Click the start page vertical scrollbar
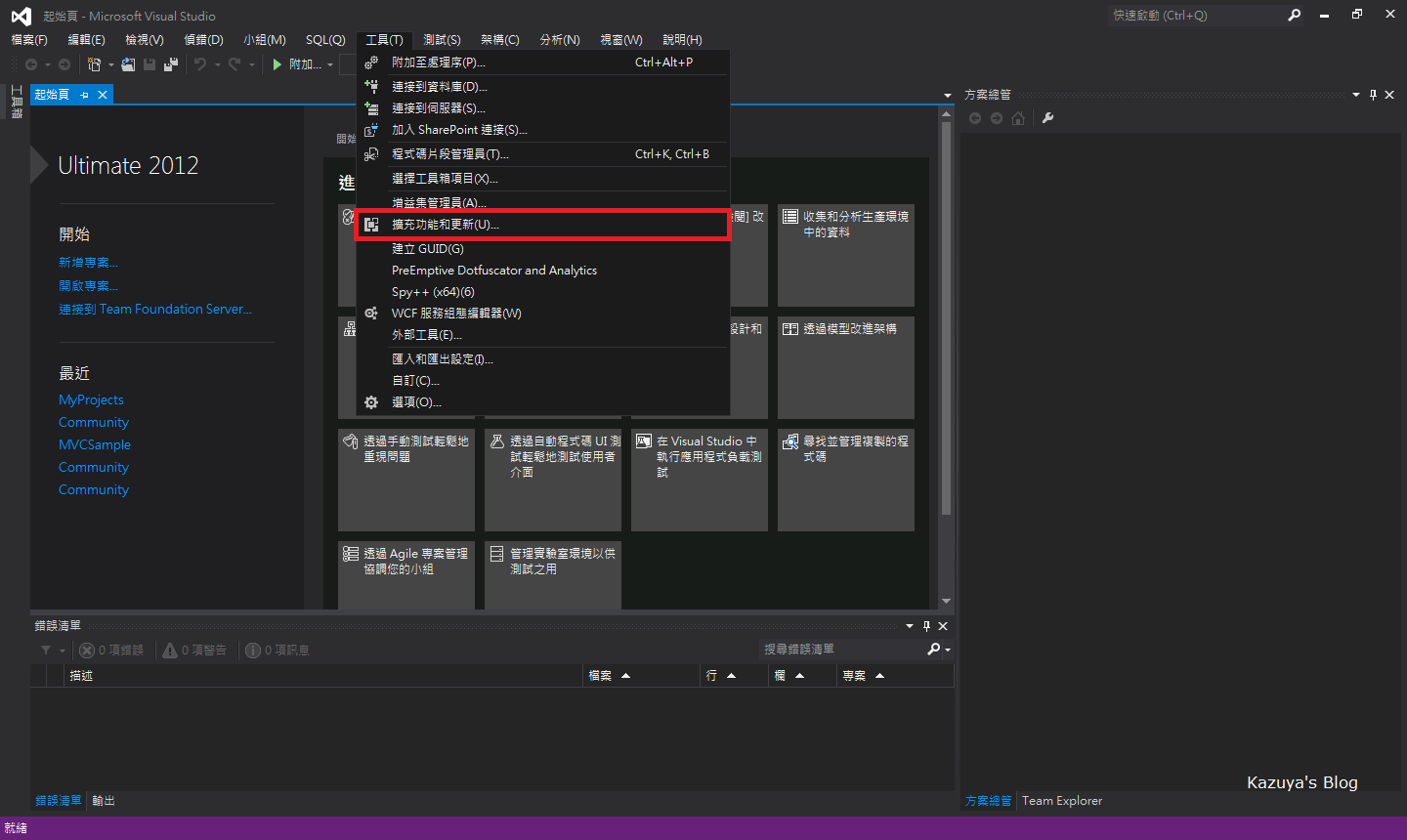 946,318
